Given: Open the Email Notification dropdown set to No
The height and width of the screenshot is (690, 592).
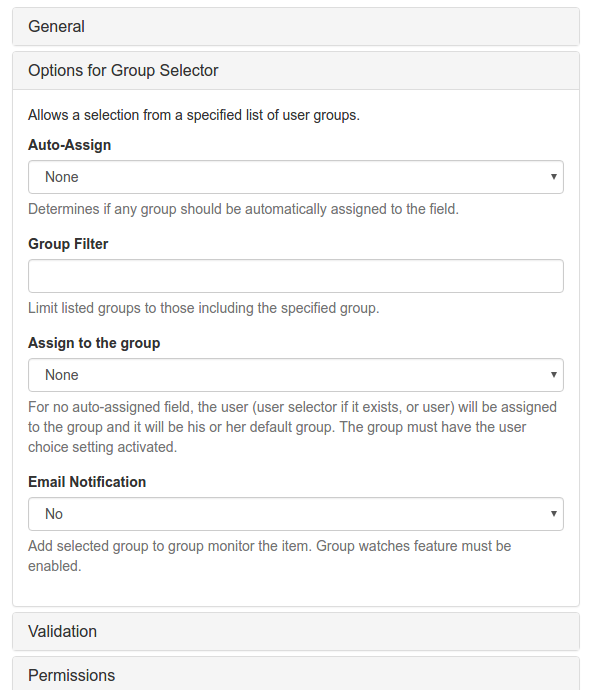Looking at the screenshot, I should coord(296,514).
